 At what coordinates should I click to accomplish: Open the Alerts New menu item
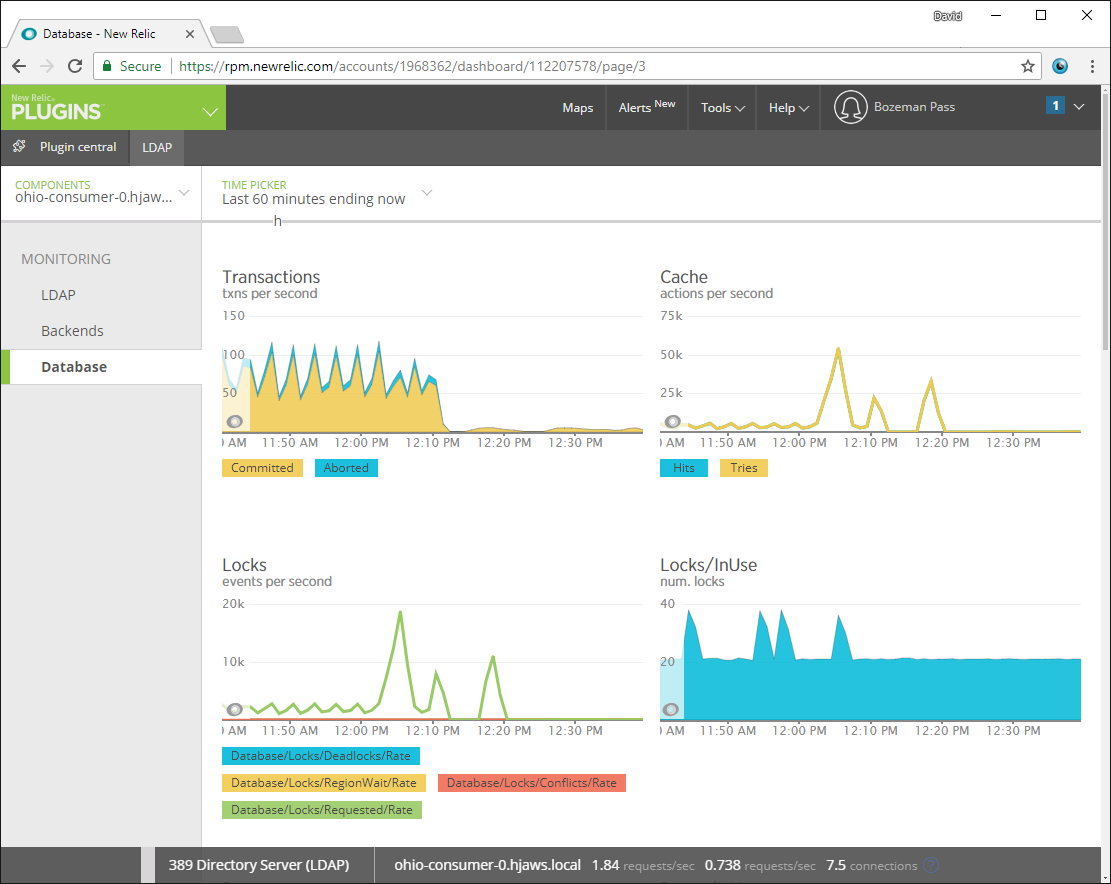tap(646, 107)
